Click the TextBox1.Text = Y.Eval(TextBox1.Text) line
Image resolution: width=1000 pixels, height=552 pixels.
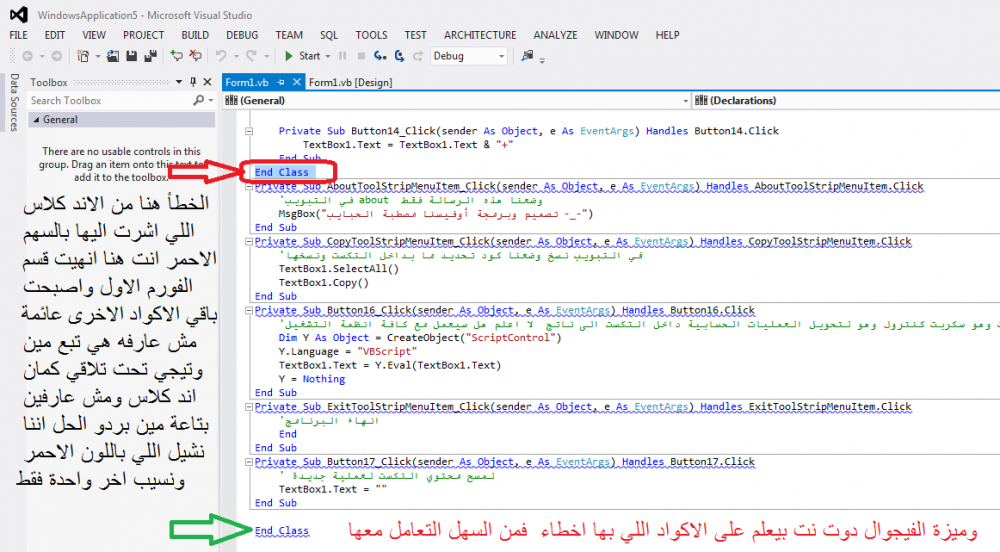390,365
